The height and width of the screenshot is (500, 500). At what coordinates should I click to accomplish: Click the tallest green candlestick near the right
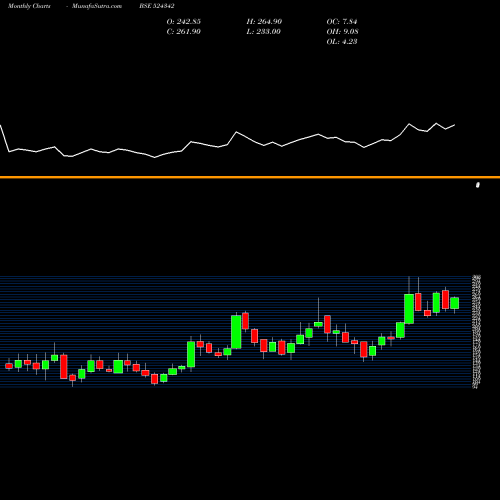[x=409, y=309]
